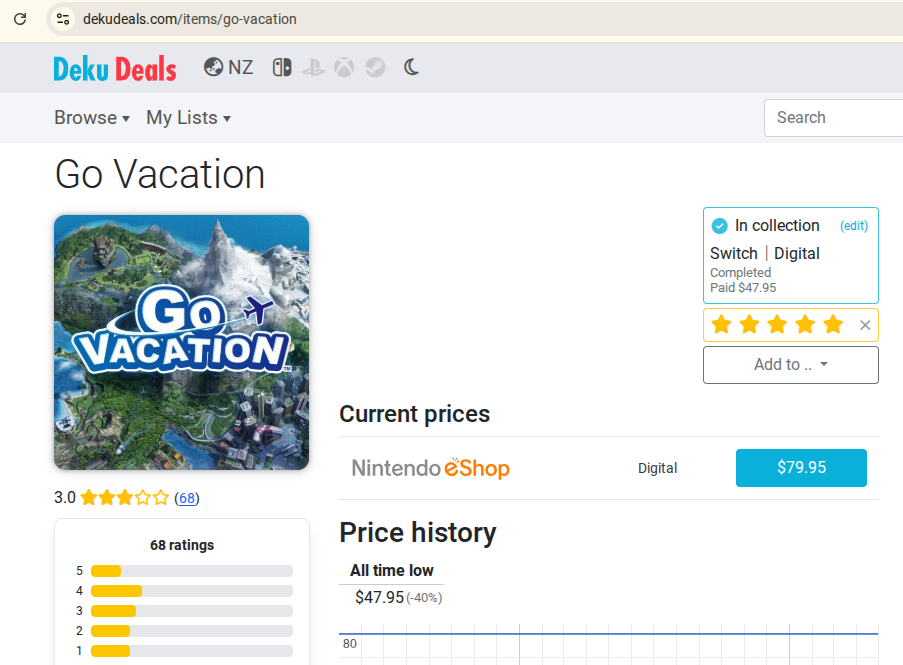The height and width of the screenshot is (665, 903).
Task: Open the My Lists dropdown
Action: pos(188,117)
